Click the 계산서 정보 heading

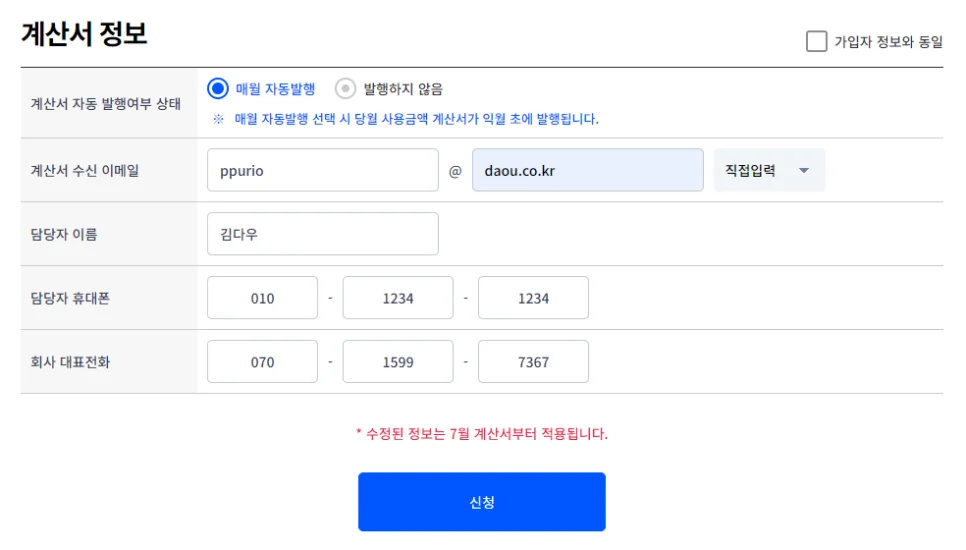click(x=84, y=34)
